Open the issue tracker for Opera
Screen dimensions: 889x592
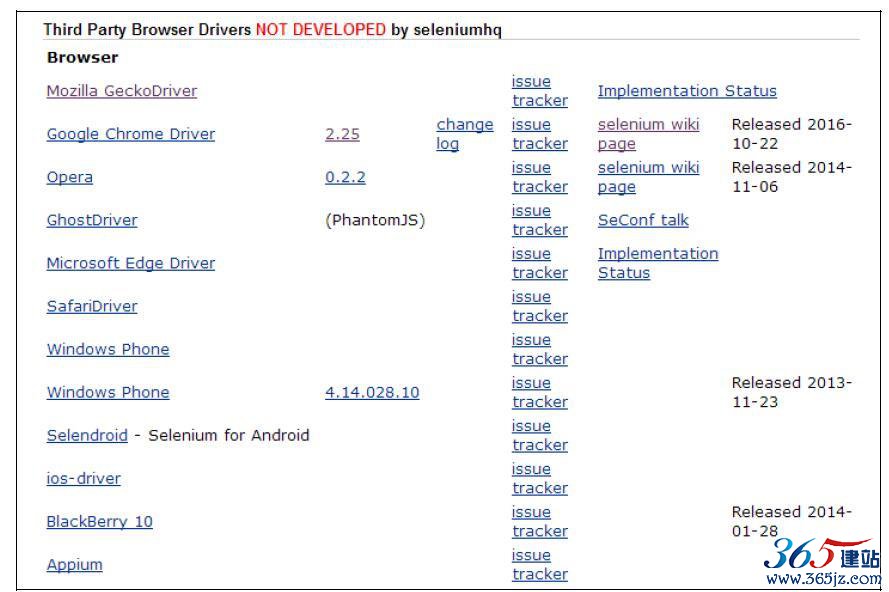(540, 177)
